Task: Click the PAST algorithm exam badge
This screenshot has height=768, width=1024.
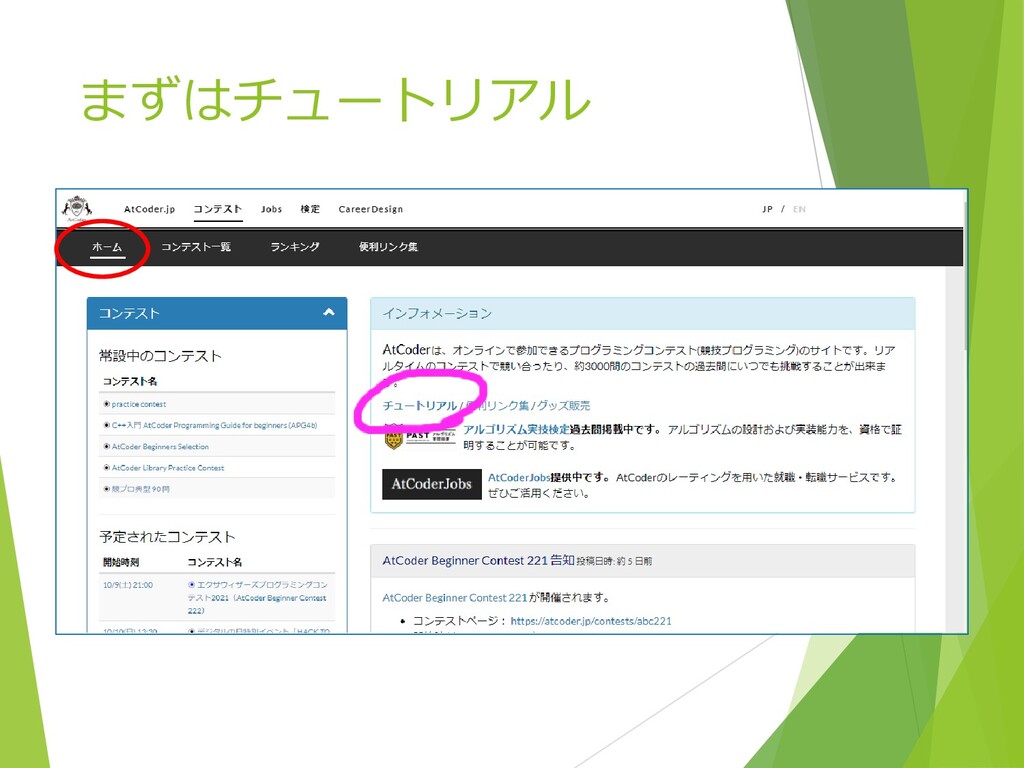Action: click(x=419, y=438)
